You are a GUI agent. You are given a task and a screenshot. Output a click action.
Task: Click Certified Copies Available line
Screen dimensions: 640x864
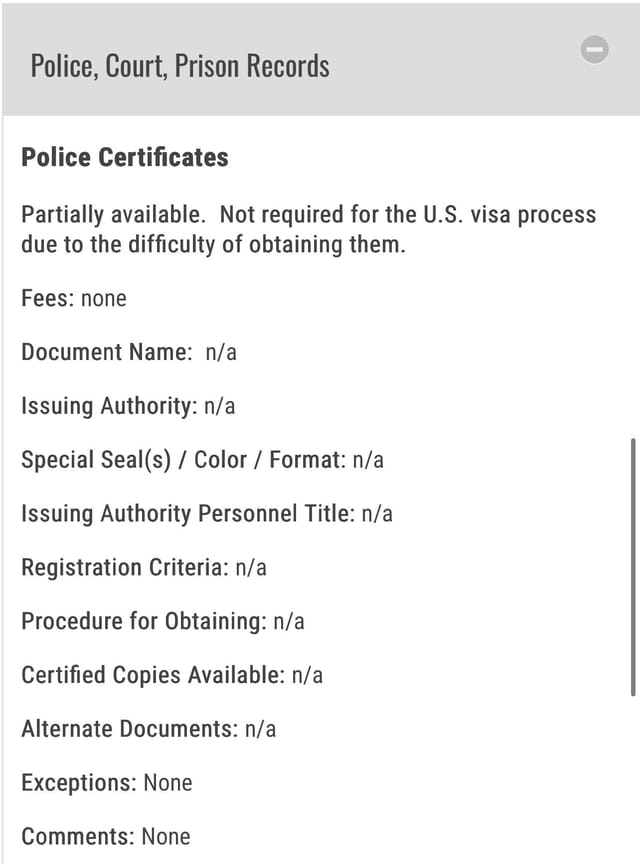pyautogui.click(x=172, y=675)
